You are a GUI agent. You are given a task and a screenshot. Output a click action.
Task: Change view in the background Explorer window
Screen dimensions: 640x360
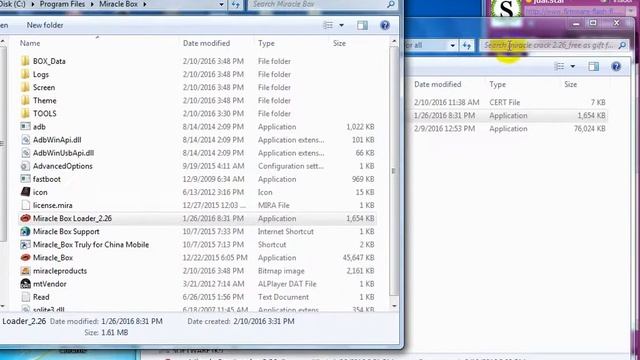pos(560,67)
